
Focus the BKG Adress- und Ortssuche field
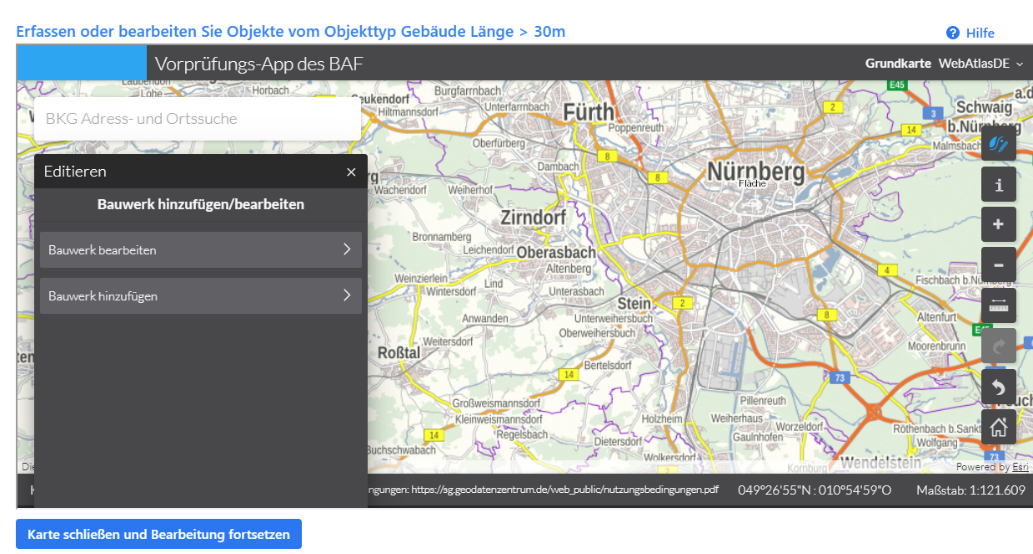tap(197, 119)
